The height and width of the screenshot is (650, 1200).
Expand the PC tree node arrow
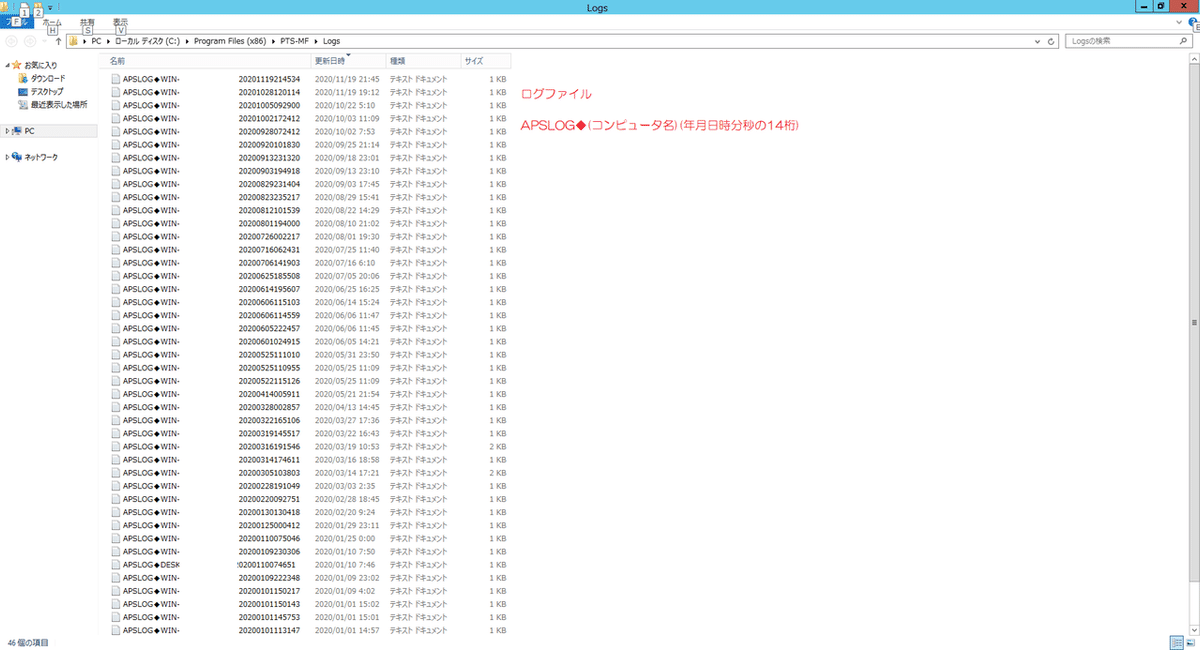pos(7,131)
